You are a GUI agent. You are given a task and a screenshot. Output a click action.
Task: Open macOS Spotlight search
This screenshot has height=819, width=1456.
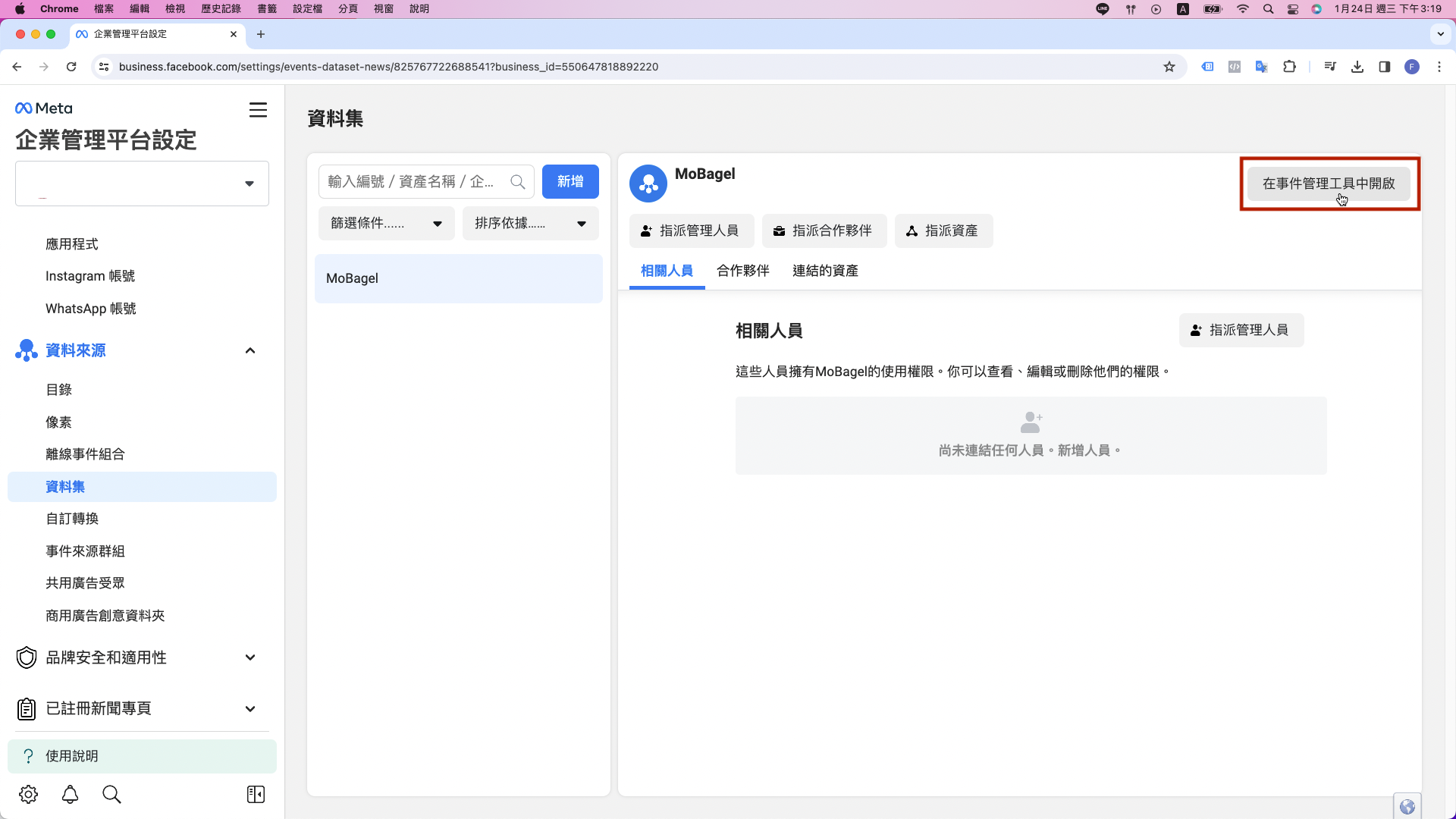tap(1268, 9)
